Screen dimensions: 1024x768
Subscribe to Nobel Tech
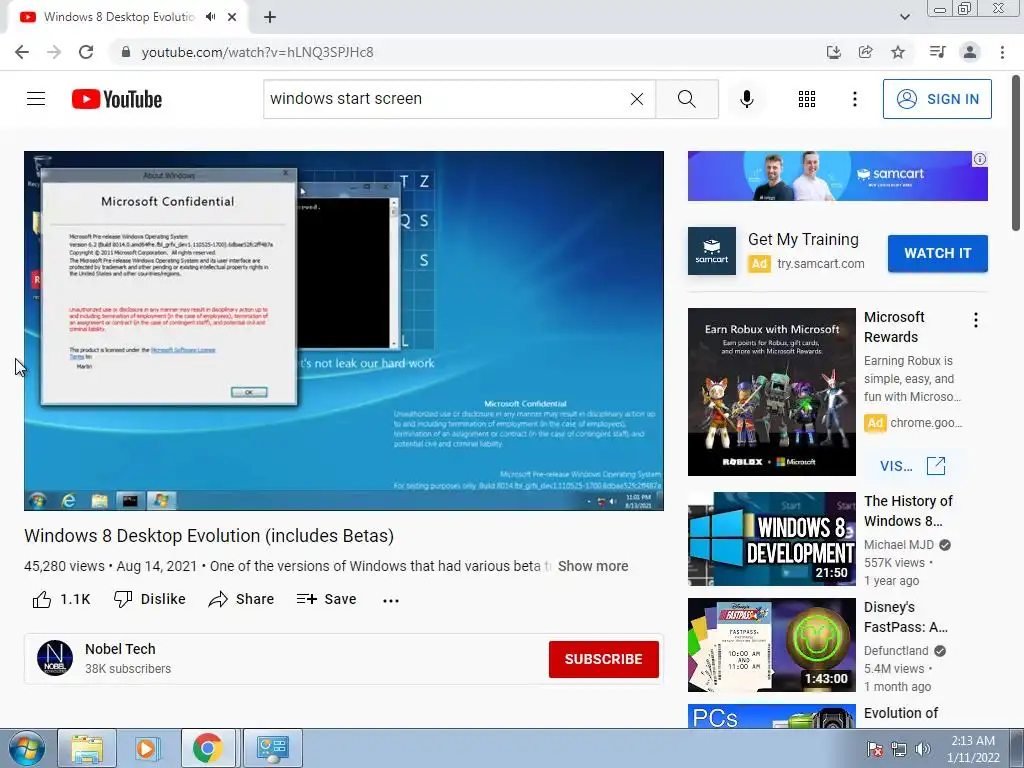tap(603, 659)
